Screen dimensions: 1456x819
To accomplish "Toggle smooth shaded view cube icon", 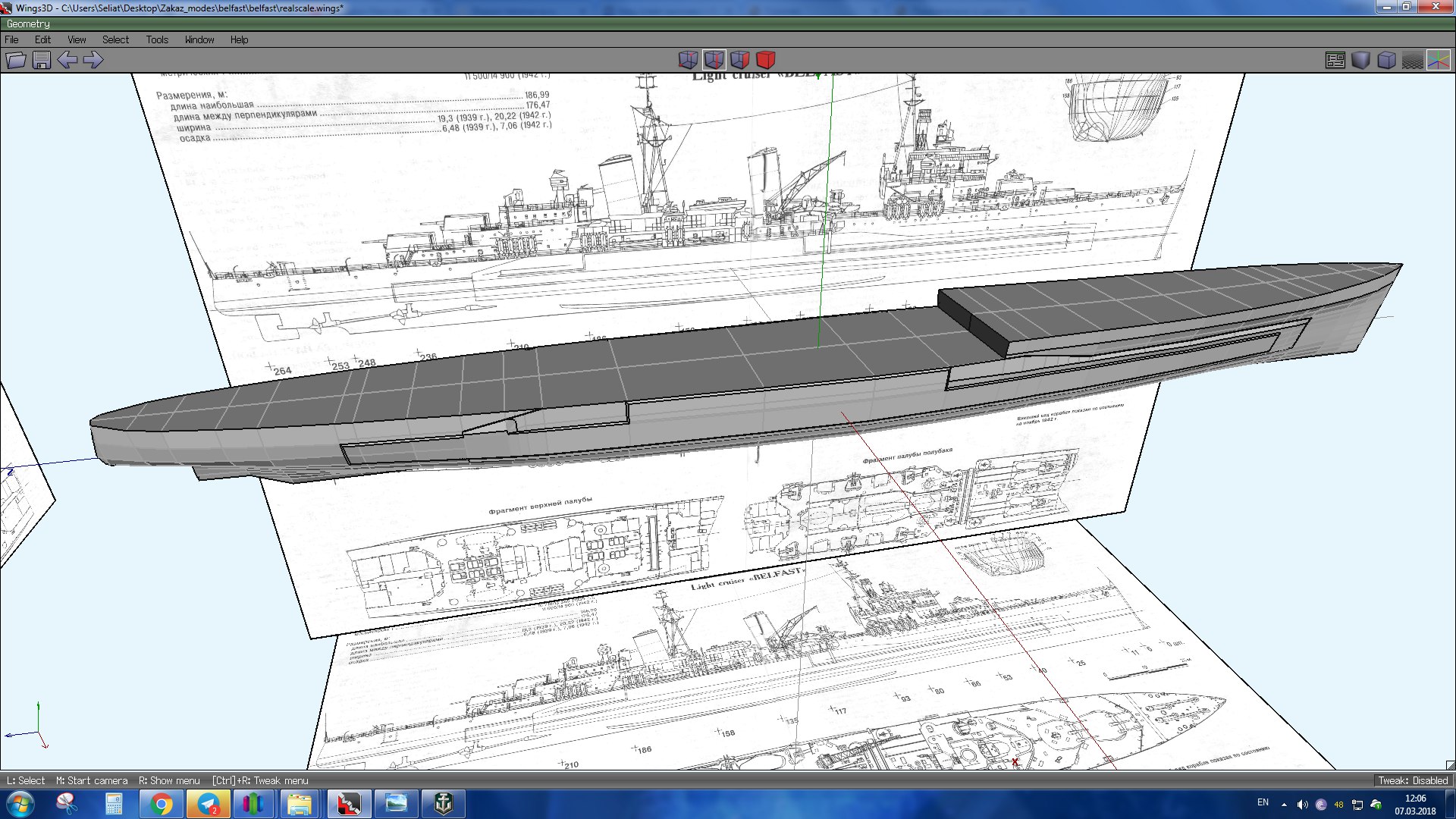I will tap(1361, 60).
